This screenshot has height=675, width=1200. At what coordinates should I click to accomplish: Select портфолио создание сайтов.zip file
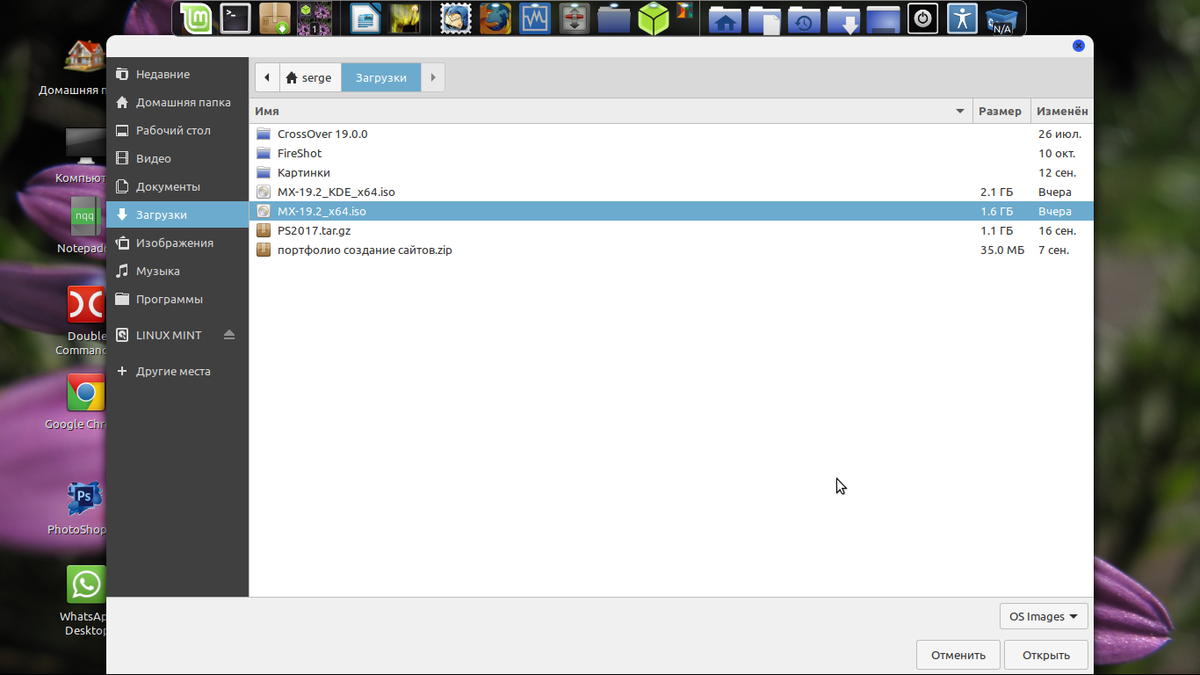(x=671, y=250)
